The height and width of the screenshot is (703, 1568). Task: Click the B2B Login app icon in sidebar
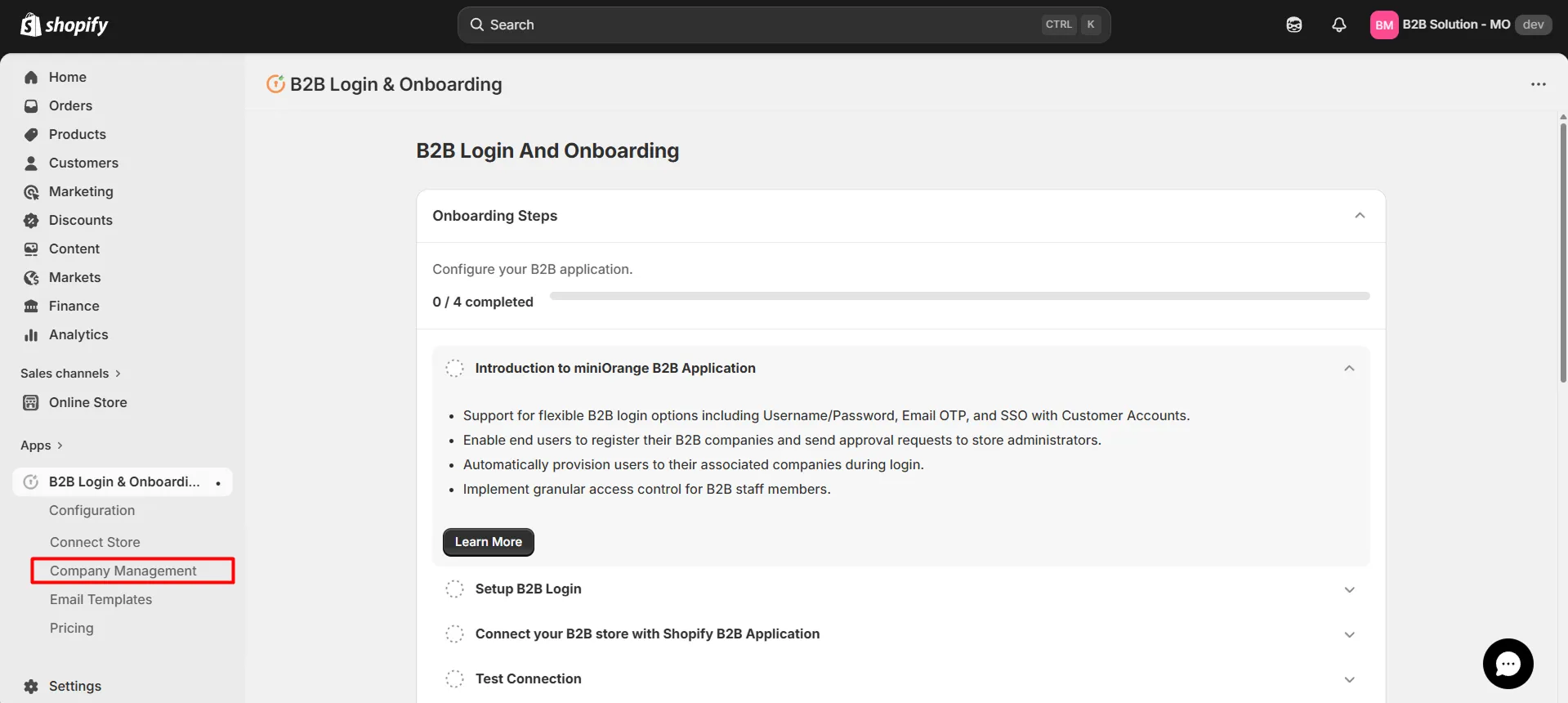pos(31,481)
